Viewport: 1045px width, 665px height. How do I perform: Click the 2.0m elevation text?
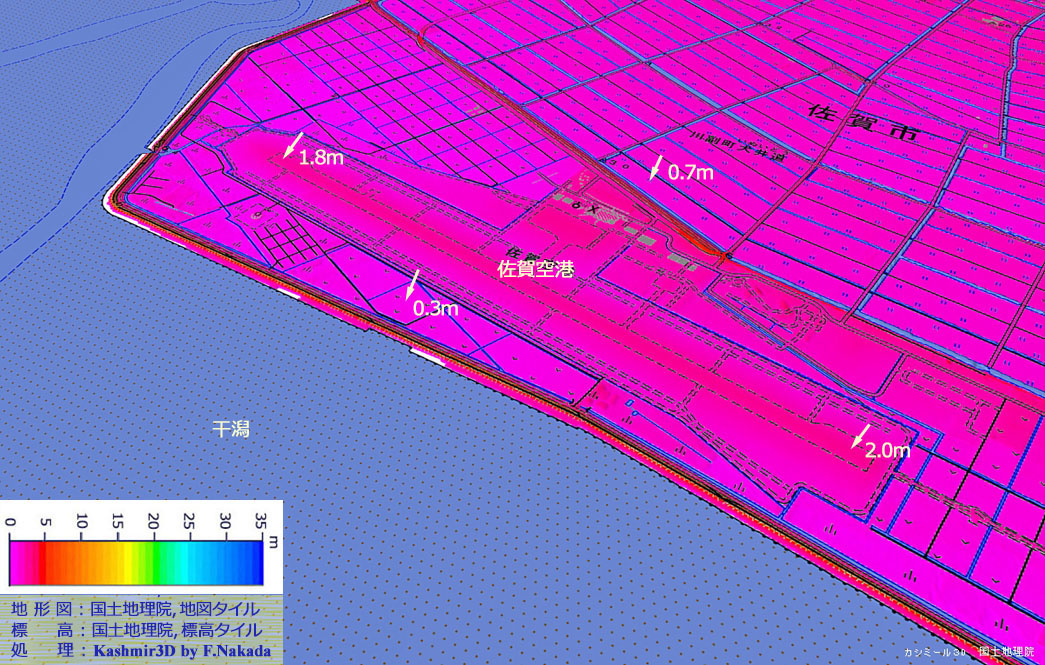coord(887,451)
